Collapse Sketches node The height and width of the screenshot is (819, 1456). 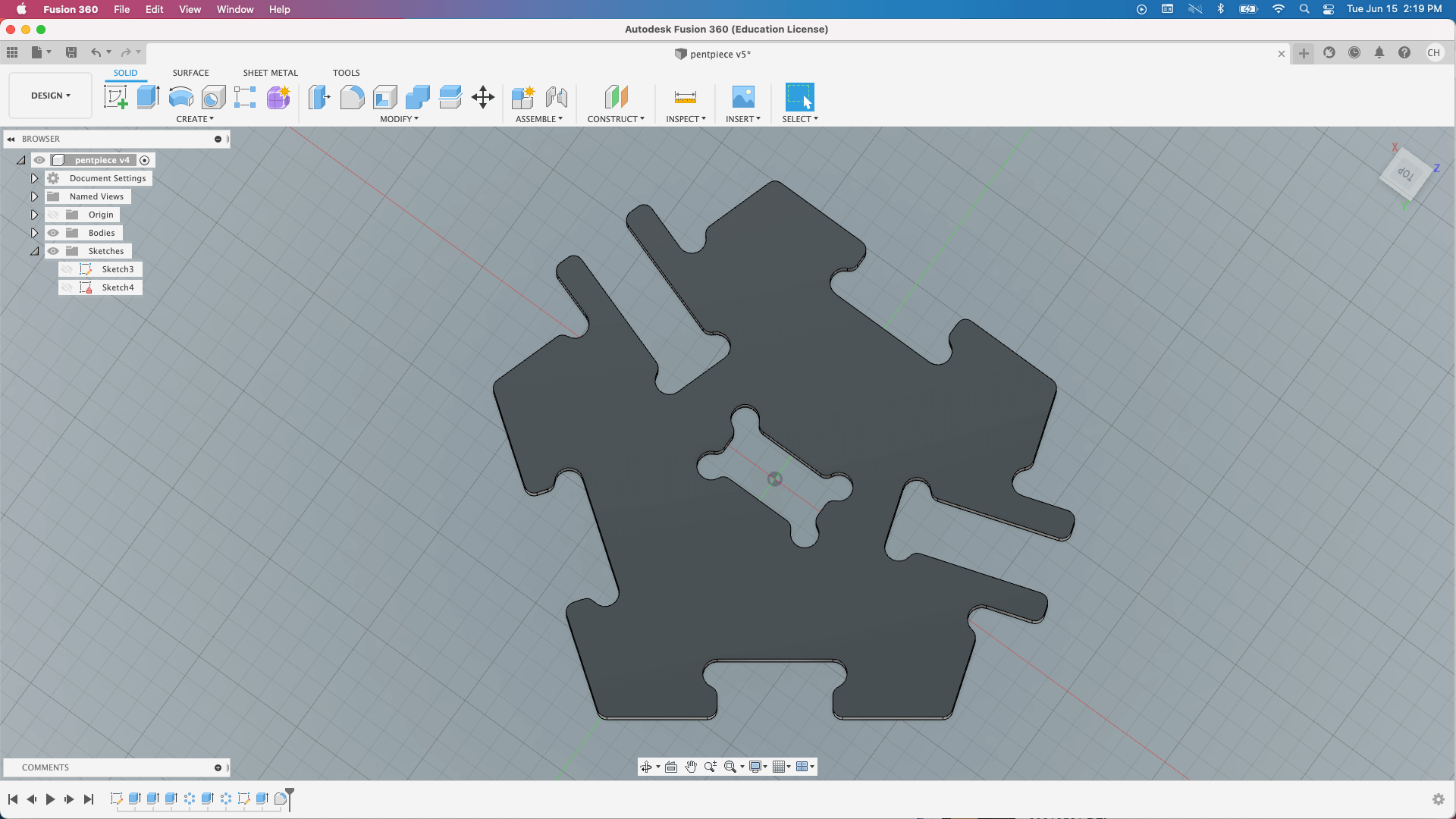pyautogui.click(x=34, y=251)
